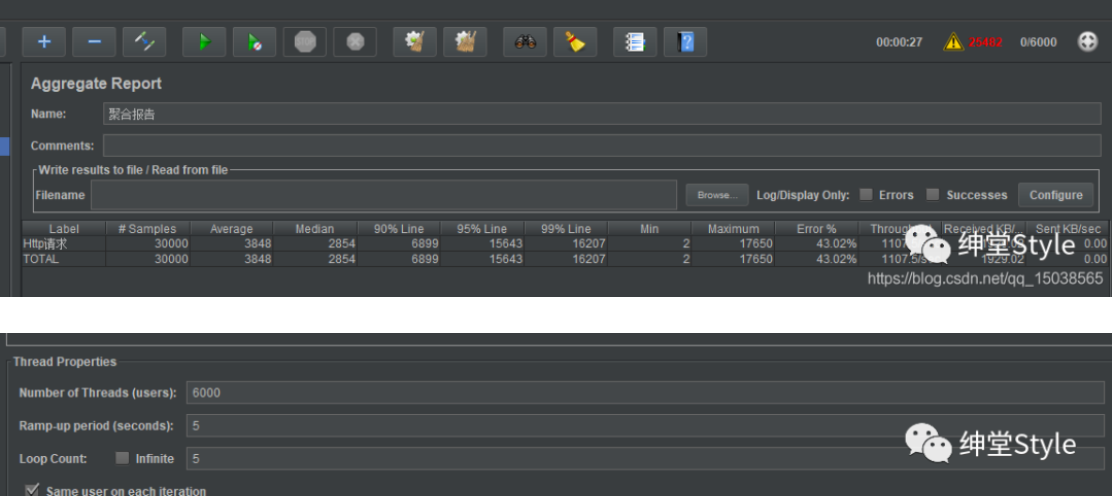This screenshot has height=497, width=1112.
Task: Click the 95% Line column header
Action: [482, 228]
